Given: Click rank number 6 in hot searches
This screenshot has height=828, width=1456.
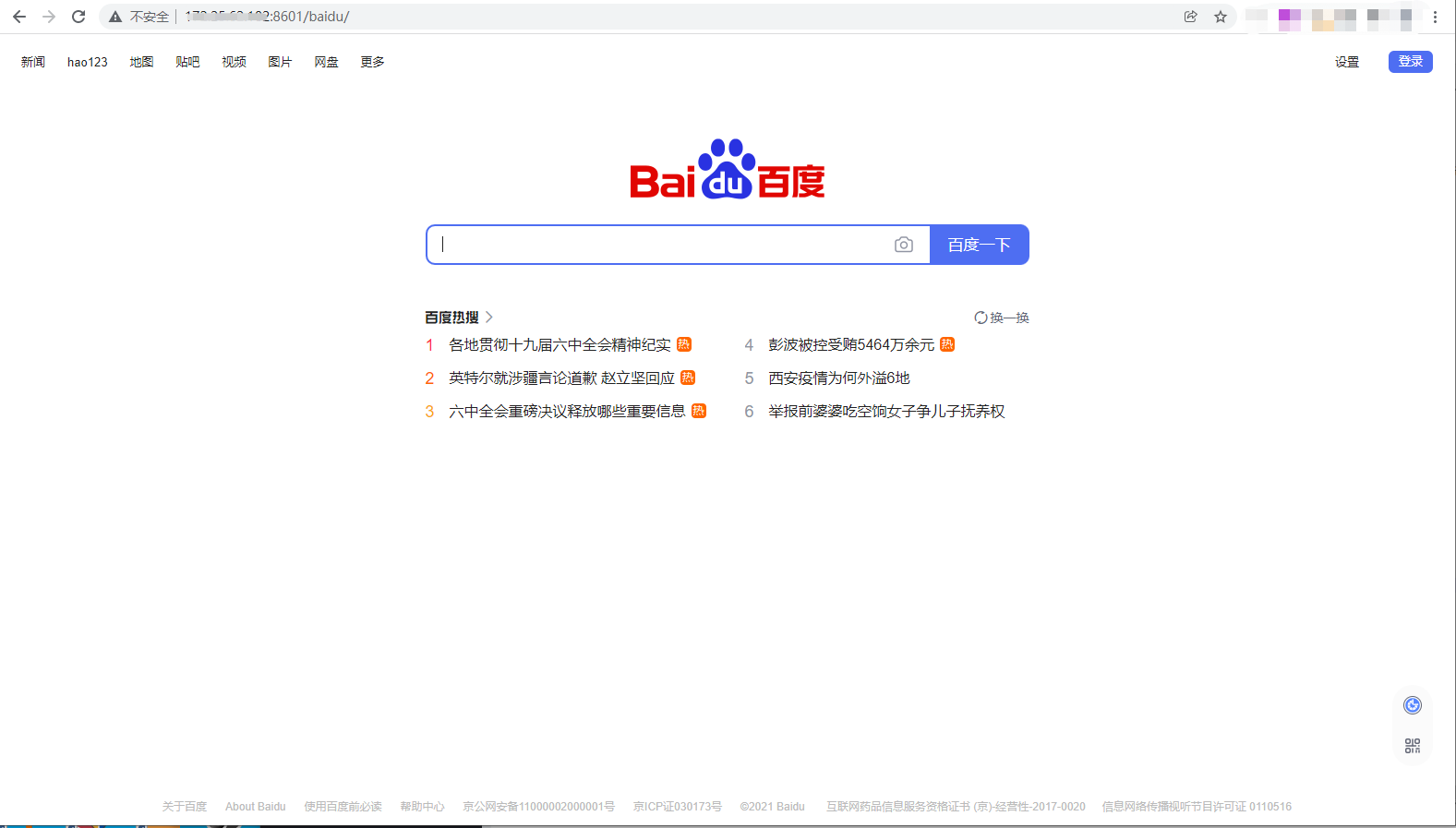Looking at the screenshot, I should click(x=749, y=411).
